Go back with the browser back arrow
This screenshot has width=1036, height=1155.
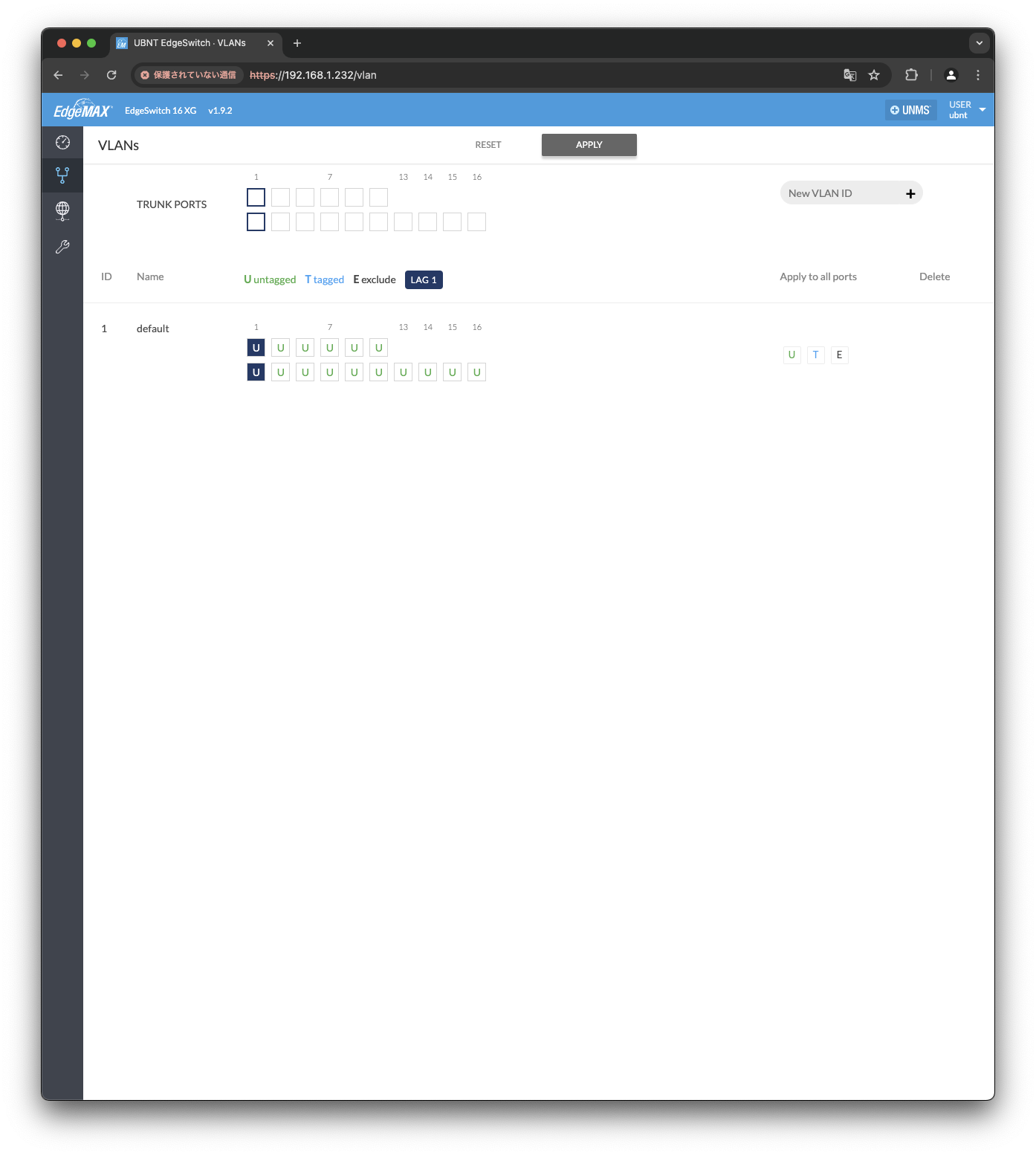pyautogui.click(x=58, y=75)
